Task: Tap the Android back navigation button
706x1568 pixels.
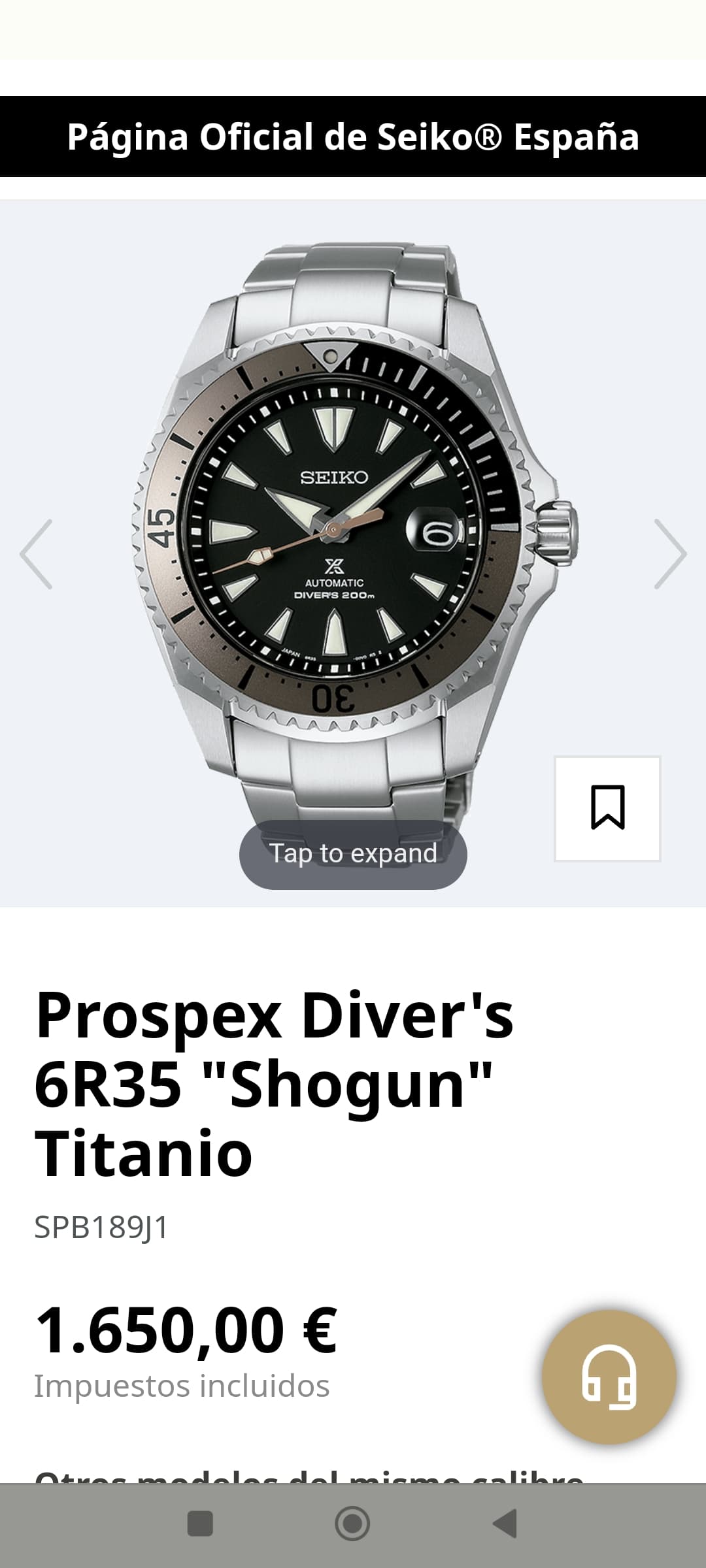Action: click(505, 1524)
